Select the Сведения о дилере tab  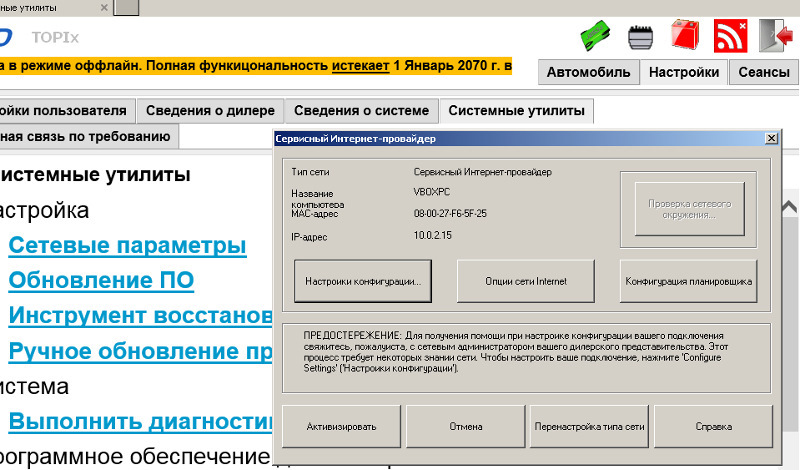pyautogui.click(x=210, y=111)
